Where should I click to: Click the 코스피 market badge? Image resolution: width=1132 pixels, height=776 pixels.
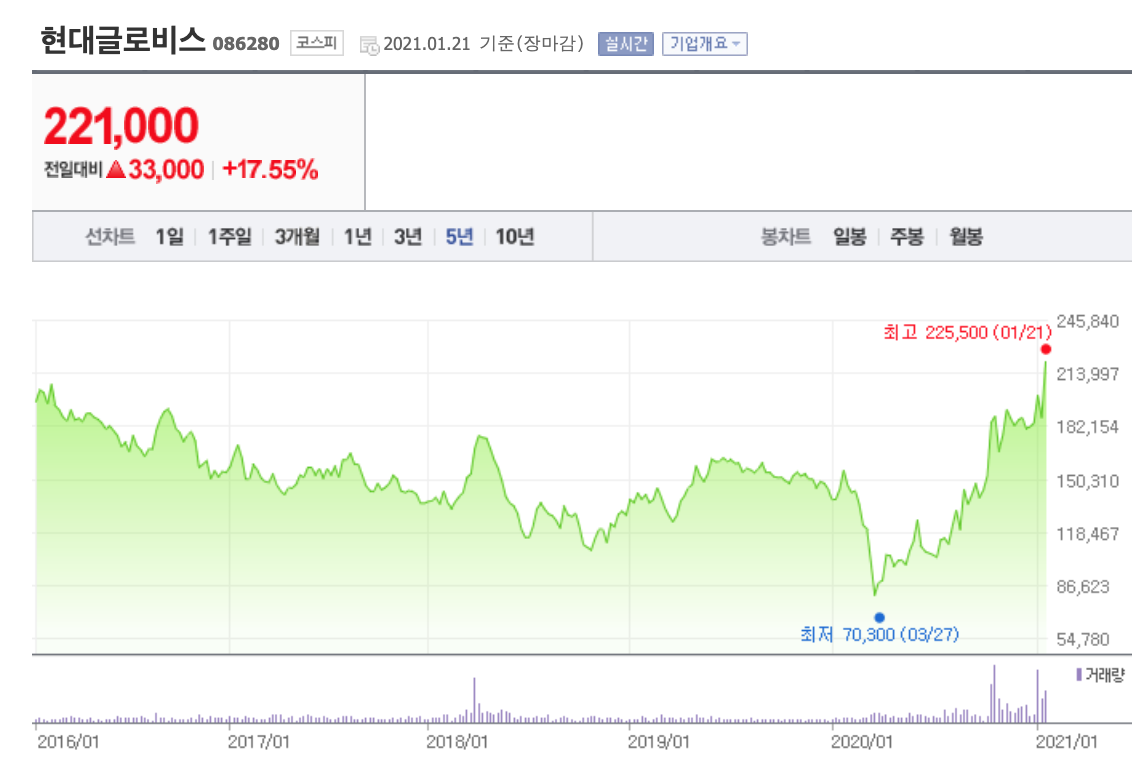coord(316,43)
